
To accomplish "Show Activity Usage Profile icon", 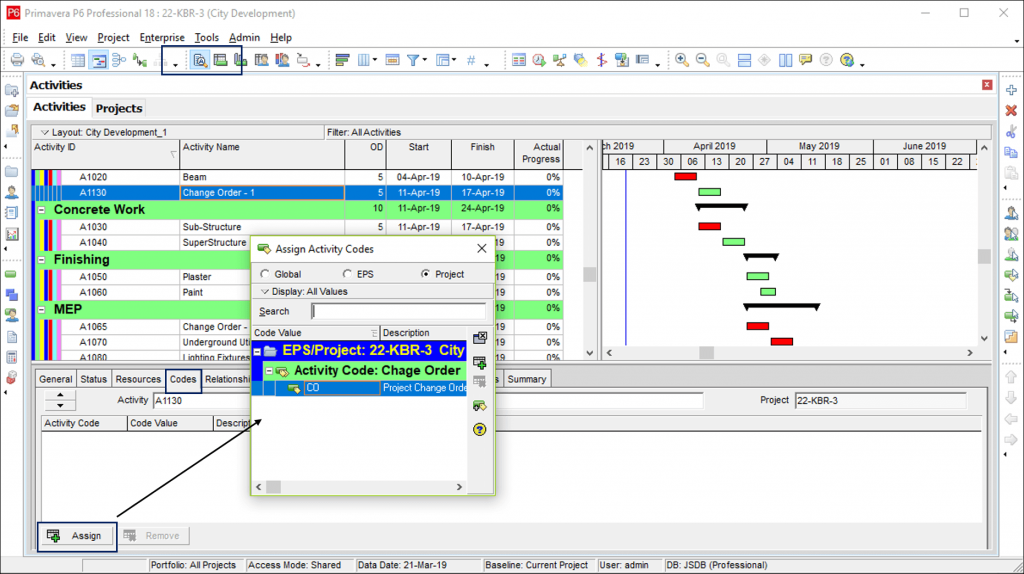I will pos(240,60).
